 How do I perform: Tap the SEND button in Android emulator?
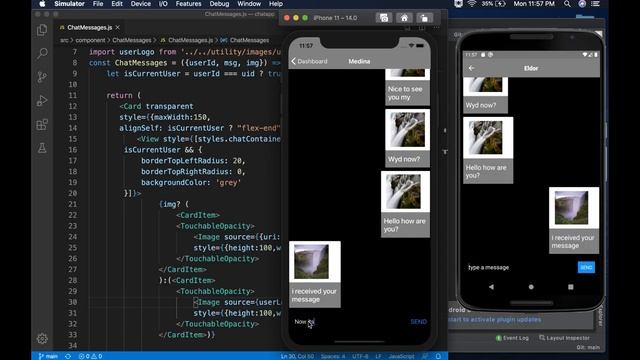tap(586, 267)
